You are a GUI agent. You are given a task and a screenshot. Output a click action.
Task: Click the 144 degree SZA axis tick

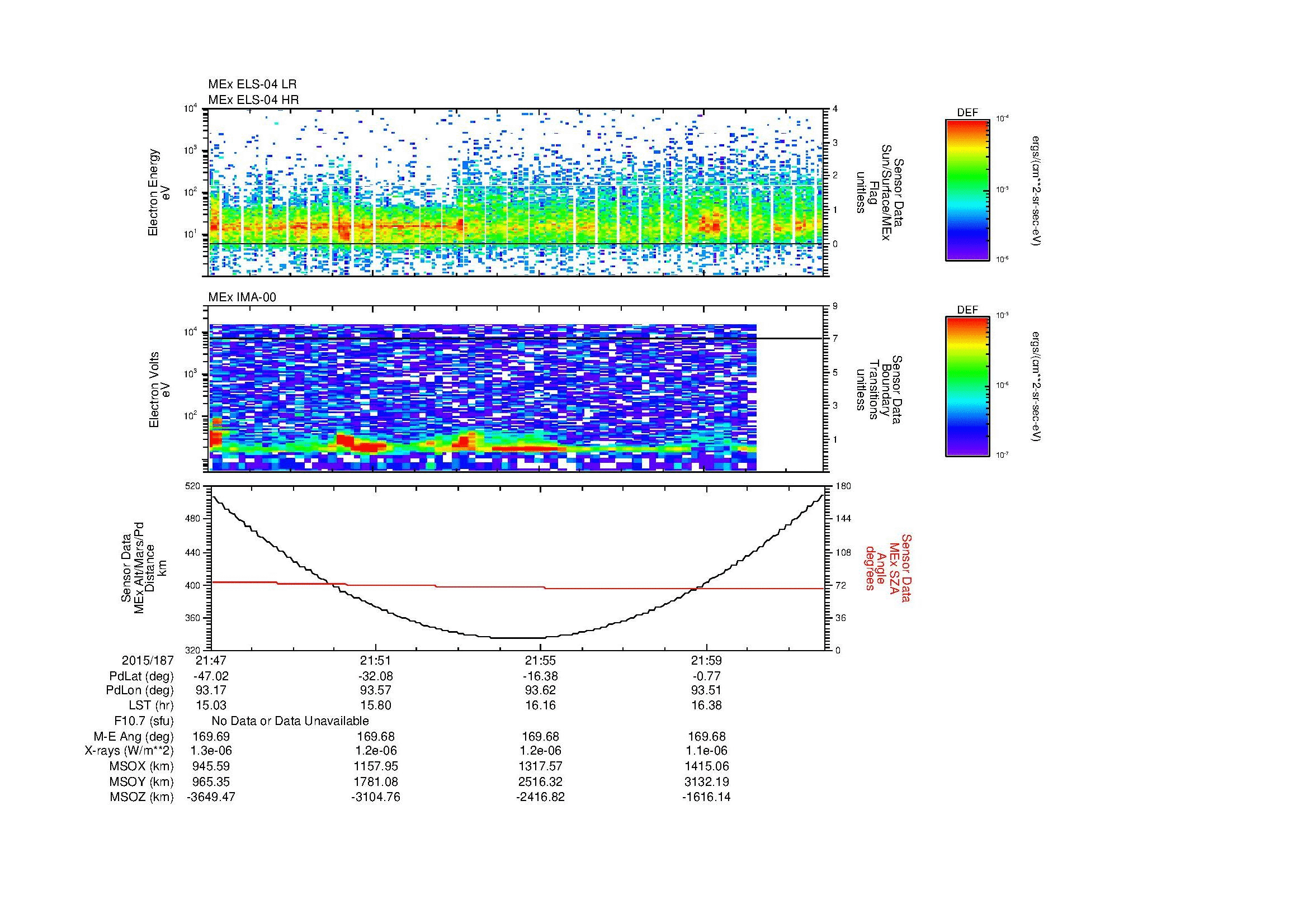coord(842,519)
